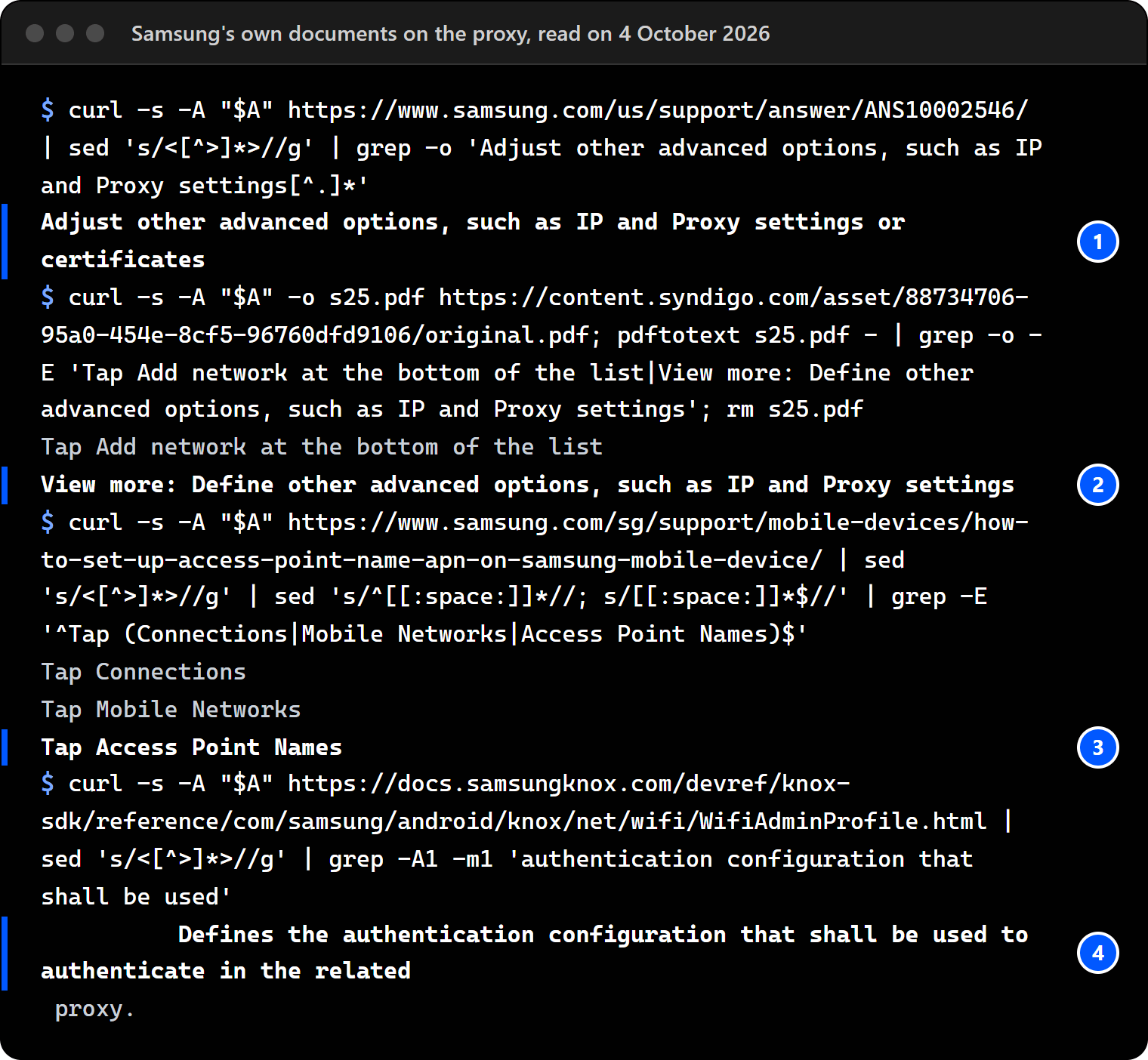Click the command line "and Proxy settings[^.]*'"
The image size is (1148, 1060).
coord(205,186)
